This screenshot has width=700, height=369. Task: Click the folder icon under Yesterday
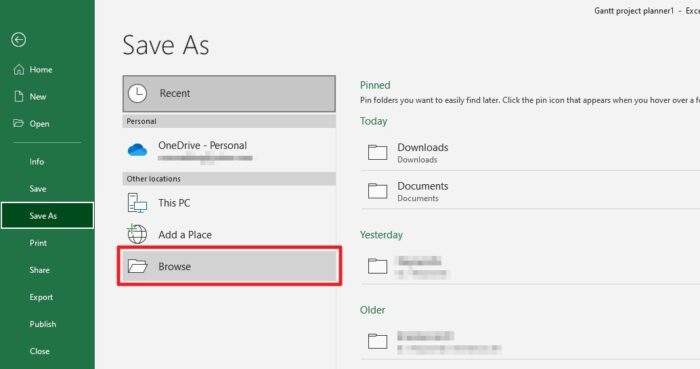click(378, 266)
